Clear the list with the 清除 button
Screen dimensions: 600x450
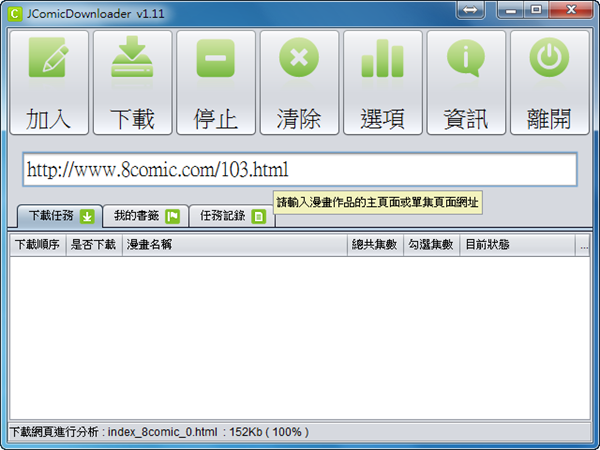click(299, 83)
